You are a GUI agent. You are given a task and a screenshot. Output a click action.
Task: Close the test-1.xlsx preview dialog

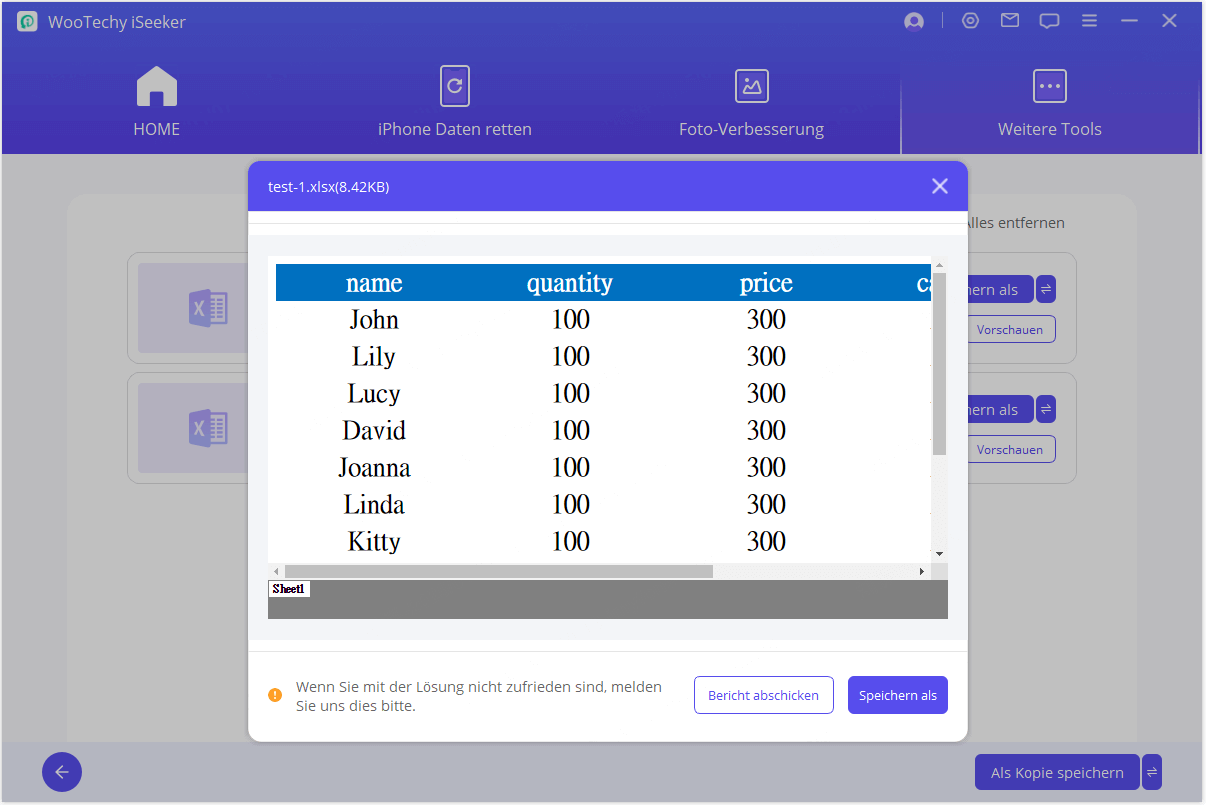coord(939,186)
